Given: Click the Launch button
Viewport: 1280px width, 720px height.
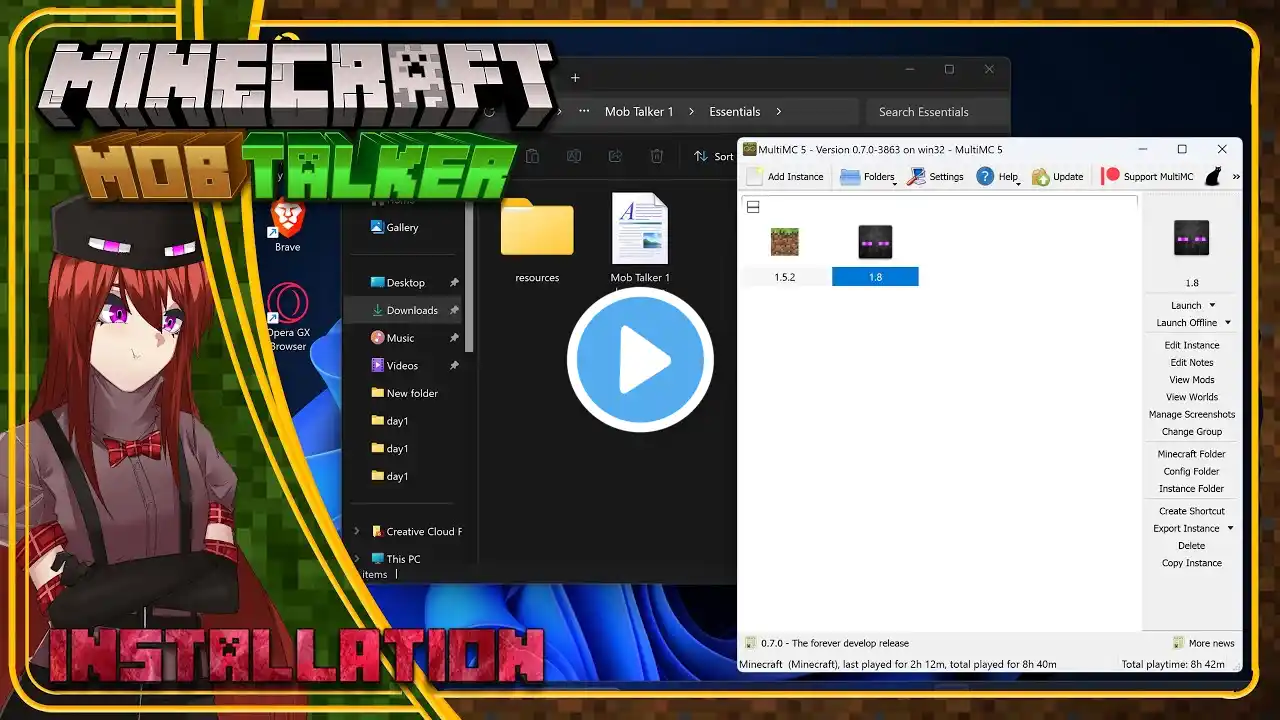Looking at the screenshot, I should point(1186,305).
